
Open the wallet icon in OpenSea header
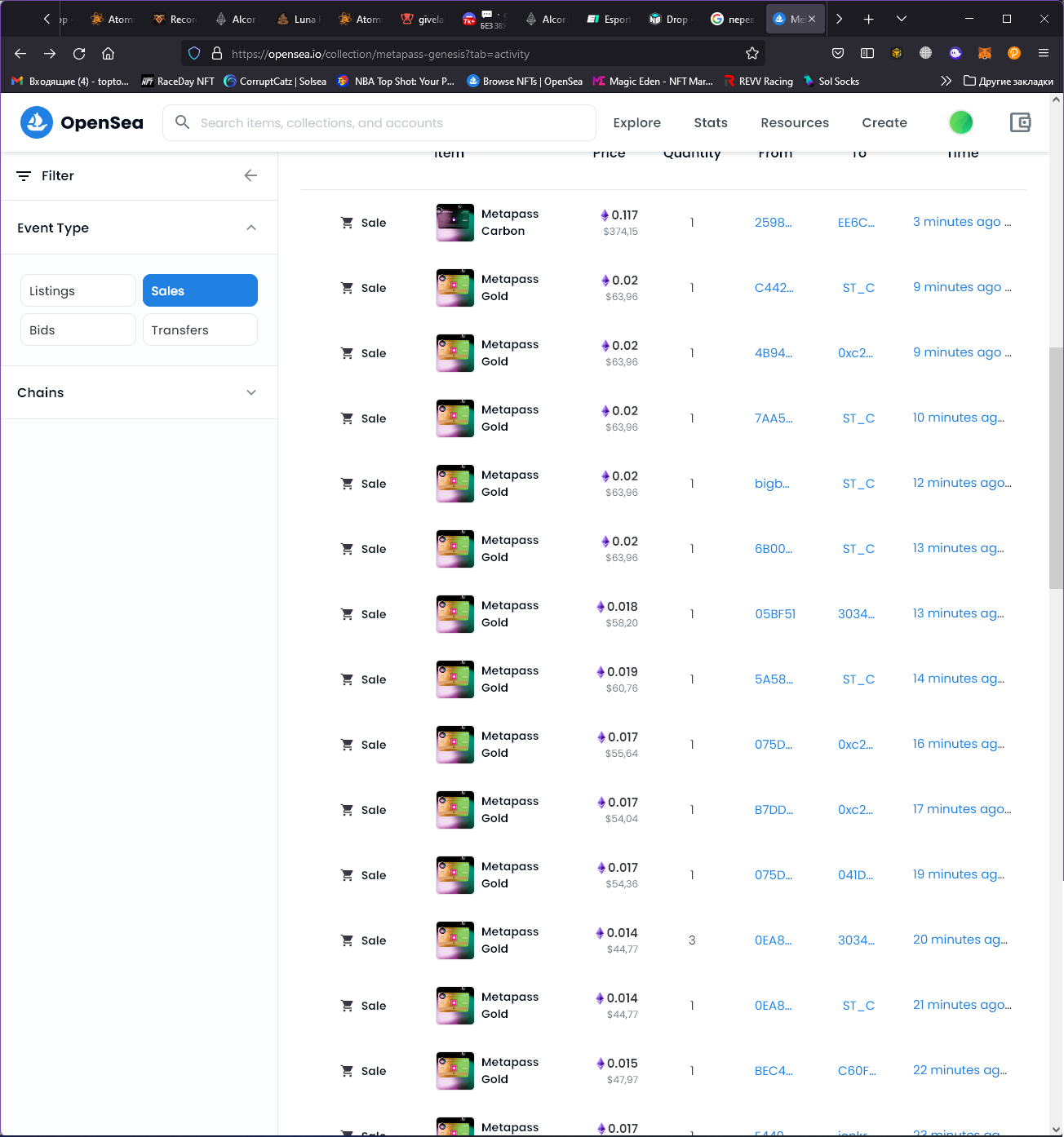pyautogui.click(x=1020, y=122)
